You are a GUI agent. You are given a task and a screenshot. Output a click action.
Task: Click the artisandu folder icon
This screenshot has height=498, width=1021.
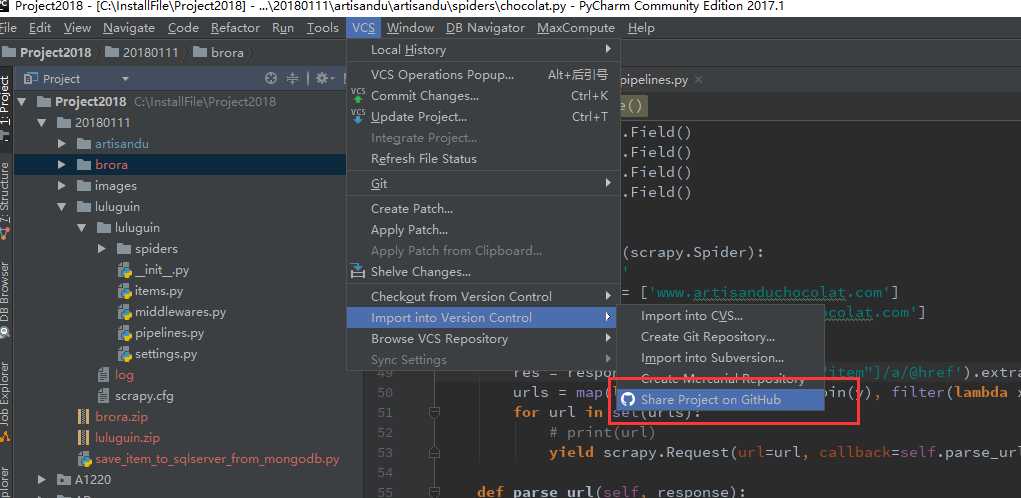click(x=83, y=144)
